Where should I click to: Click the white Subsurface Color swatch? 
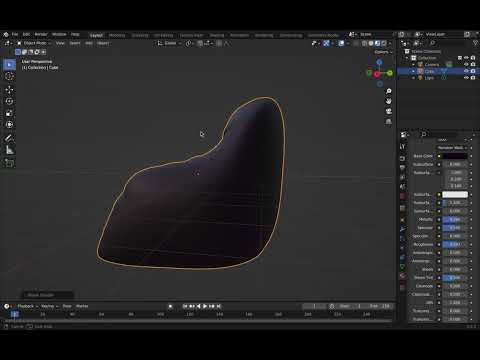coord(455,194)
